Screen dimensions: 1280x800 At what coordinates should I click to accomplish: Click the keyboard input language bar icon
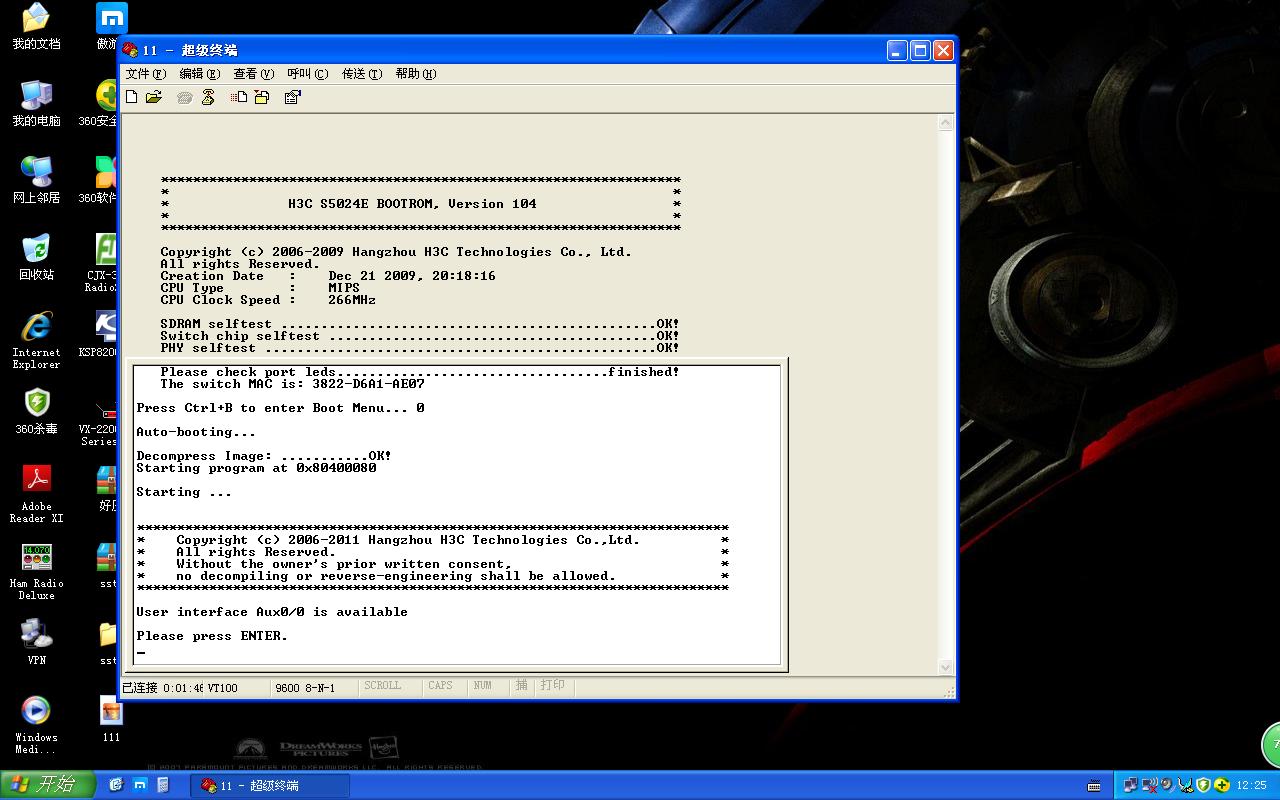coord(1094,785)
